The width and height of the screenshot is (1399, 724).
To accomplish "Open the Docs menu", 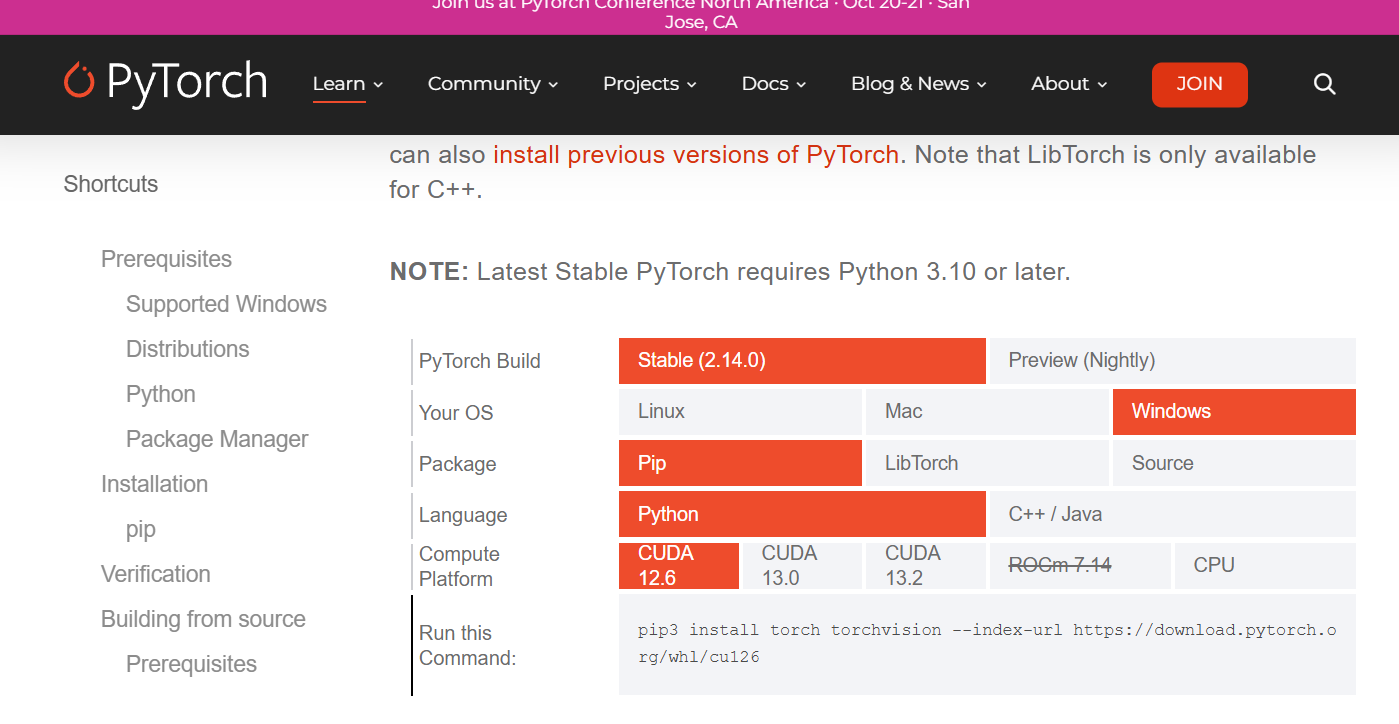I will coord(774,84).
